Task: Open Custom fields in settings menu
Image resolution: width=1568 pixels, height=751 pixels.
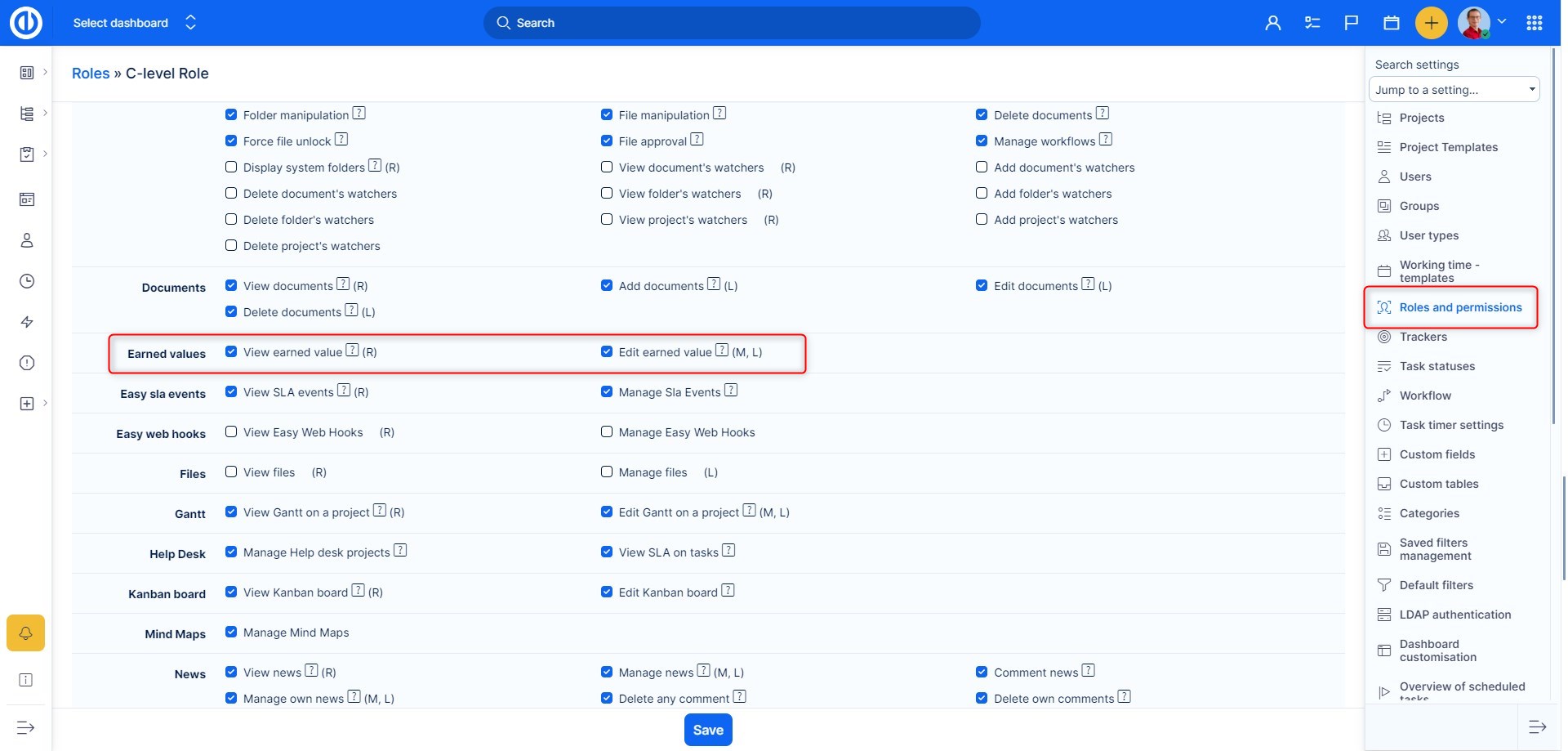Action: coord(1437,454)
